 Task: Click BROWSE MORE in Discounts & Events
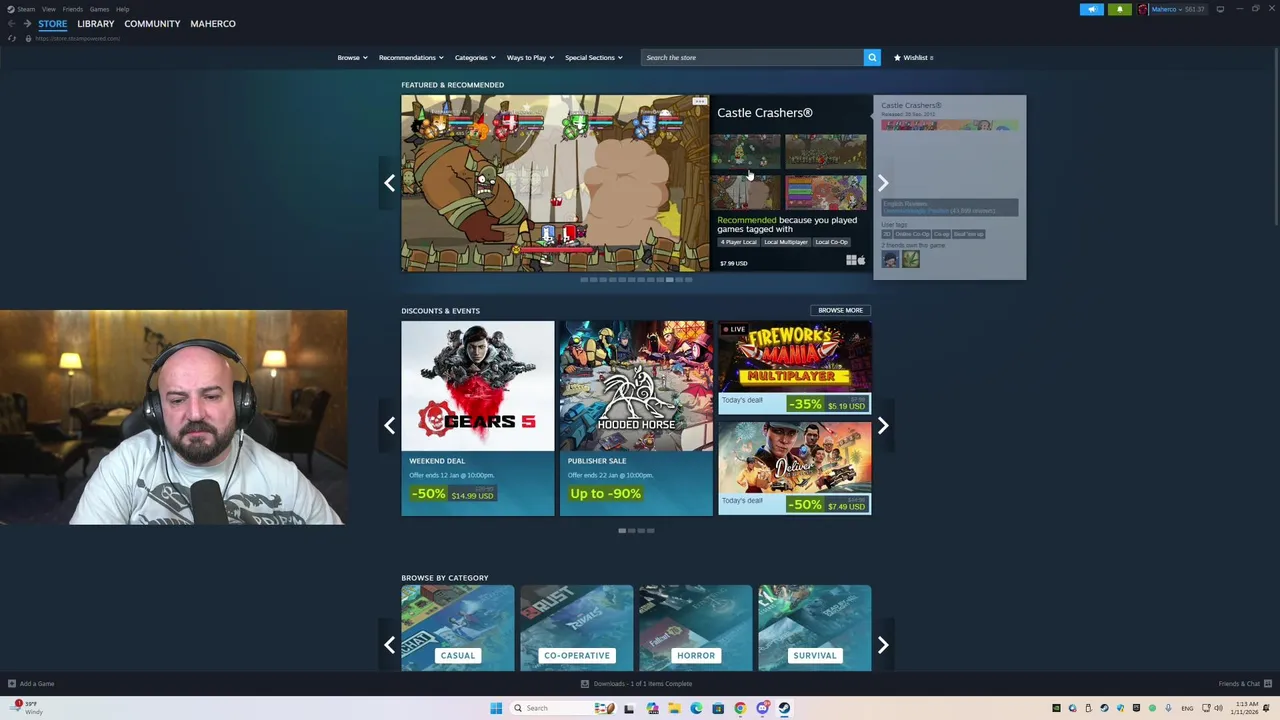[840, 310]
